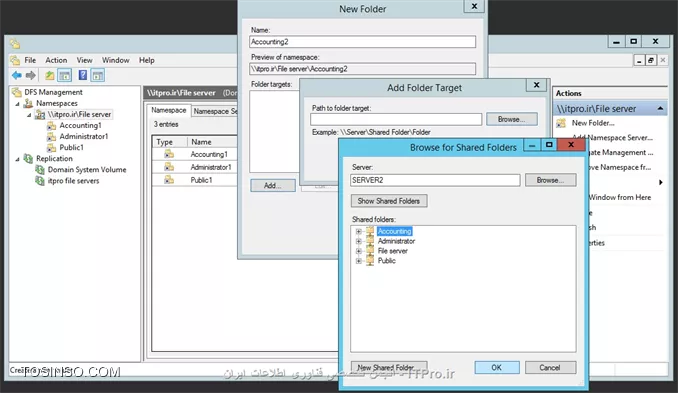Click the Path to folder target field

[x=396, y=119]
